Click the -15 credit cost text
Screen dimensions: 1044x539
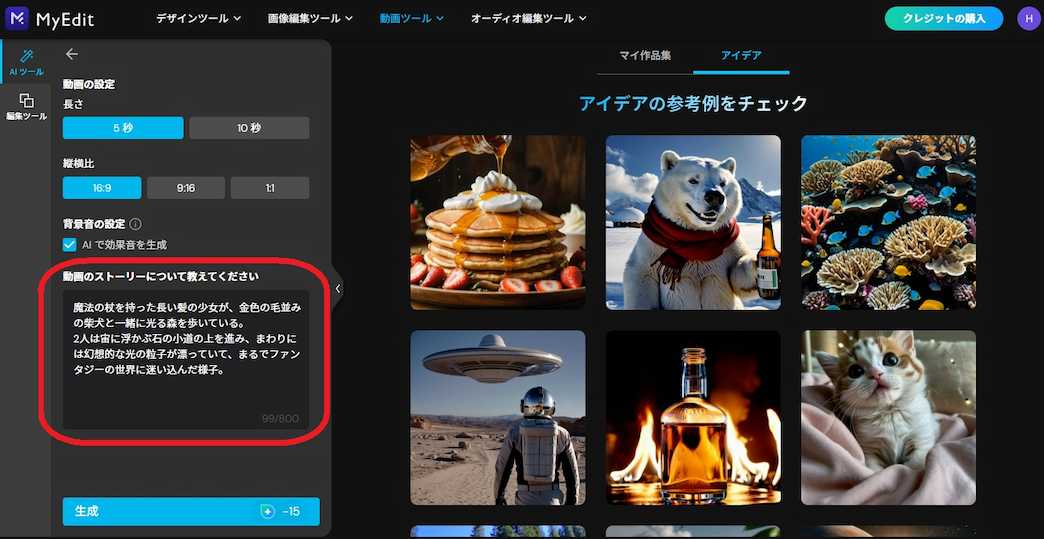(x=291, y=512)
